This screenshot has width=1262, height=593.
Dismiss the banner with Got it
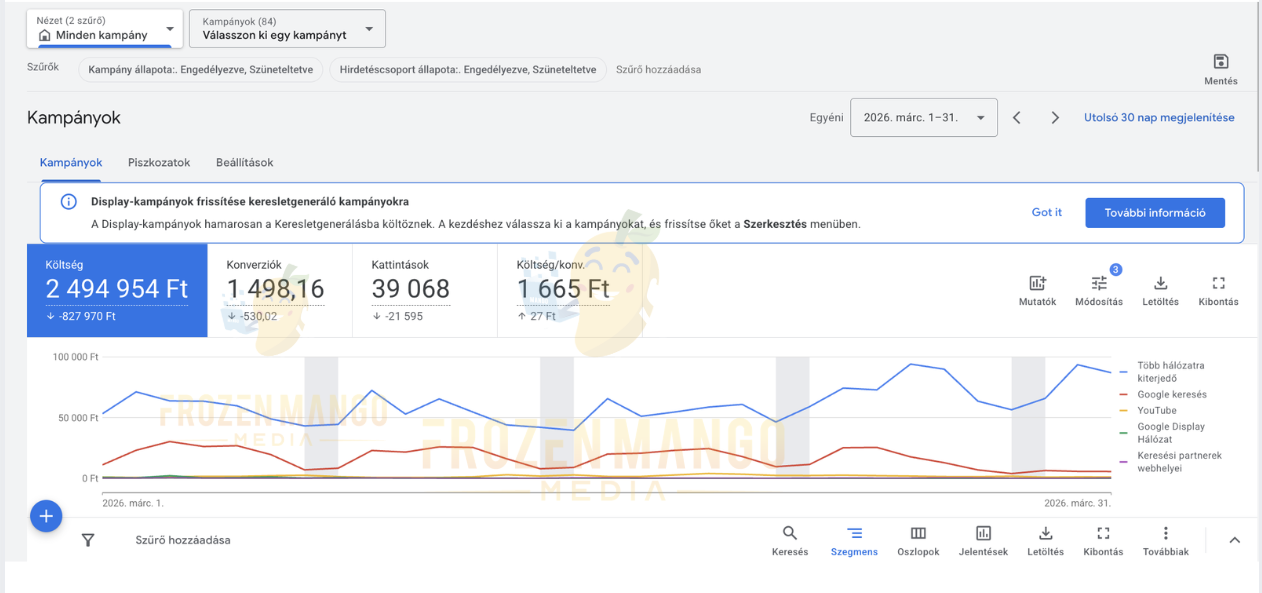point(1047,212)
